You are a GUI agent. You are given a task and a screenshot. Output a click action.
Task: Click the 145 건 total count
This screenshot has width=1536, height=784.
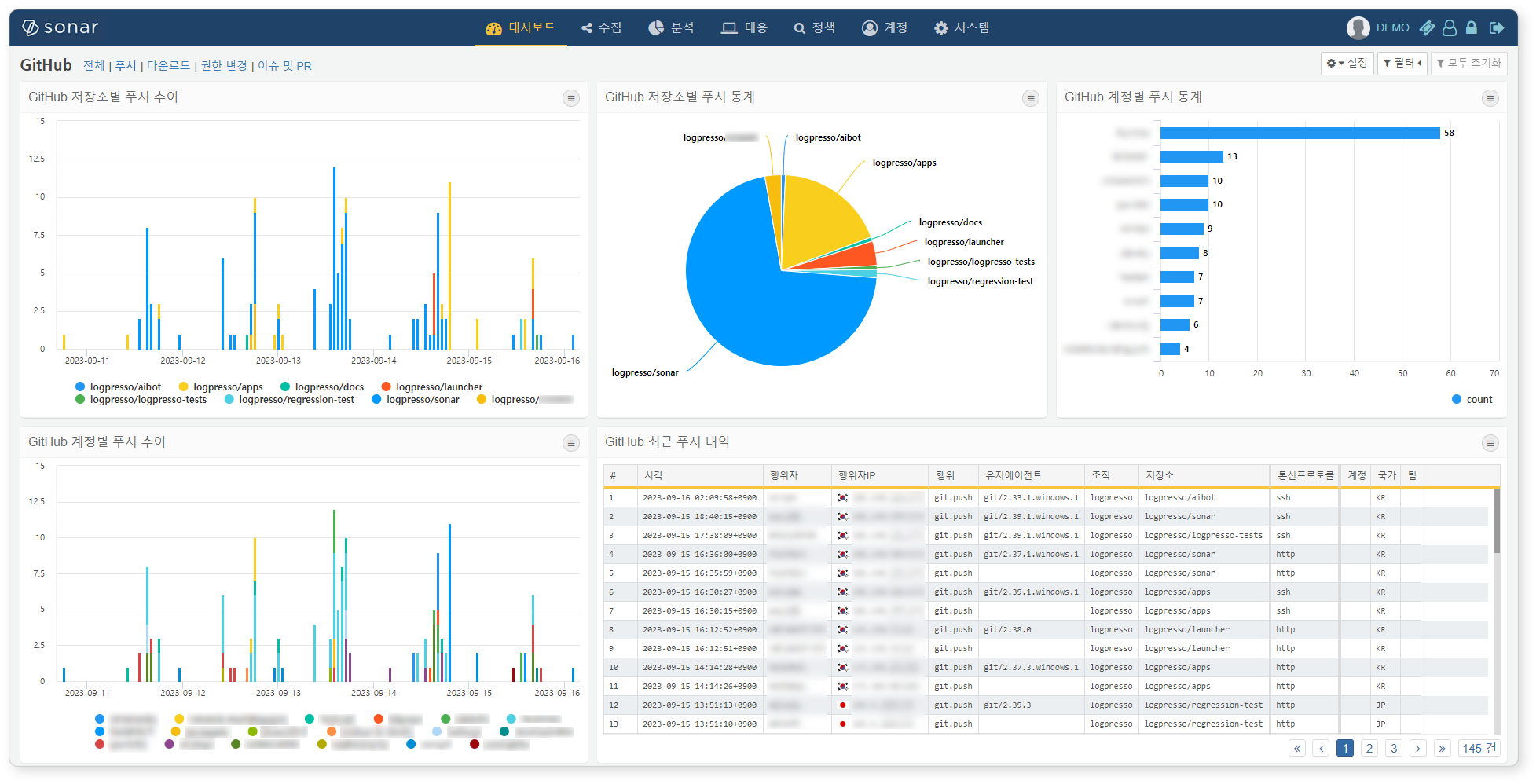tap(1479, 749)
